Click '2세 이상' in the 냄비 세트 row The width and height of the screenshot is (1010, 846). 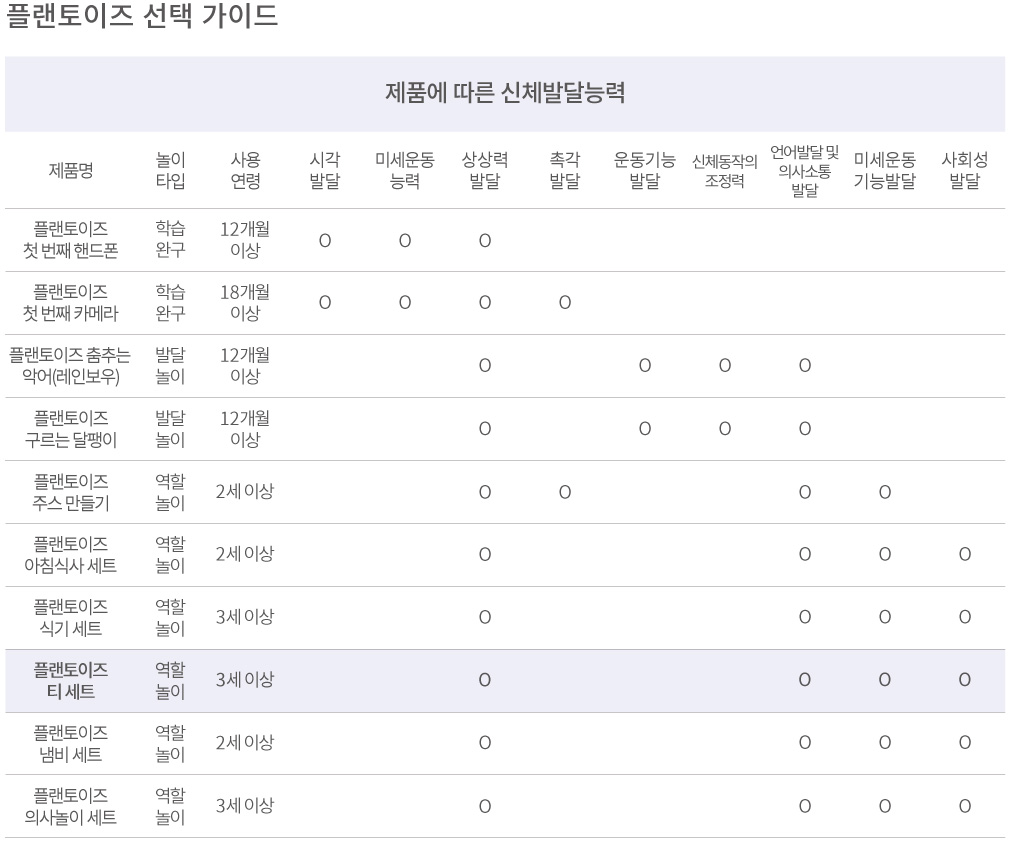[245, 743]
